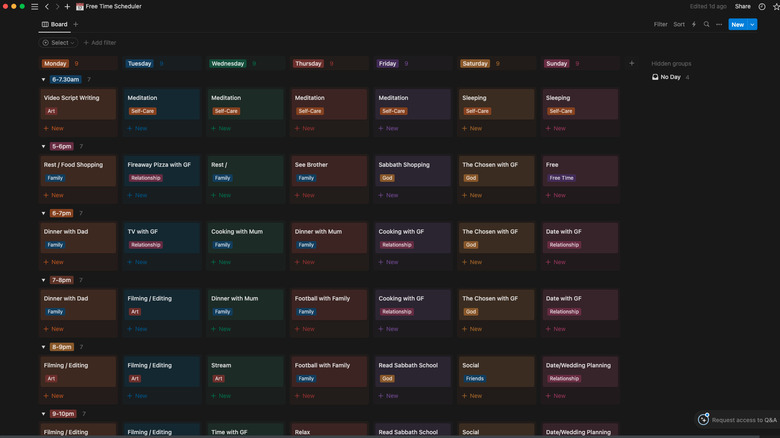The image size is (780, 438).
Task: Open the dropdown arrow beside New button
Action: [x=752, y=24]
